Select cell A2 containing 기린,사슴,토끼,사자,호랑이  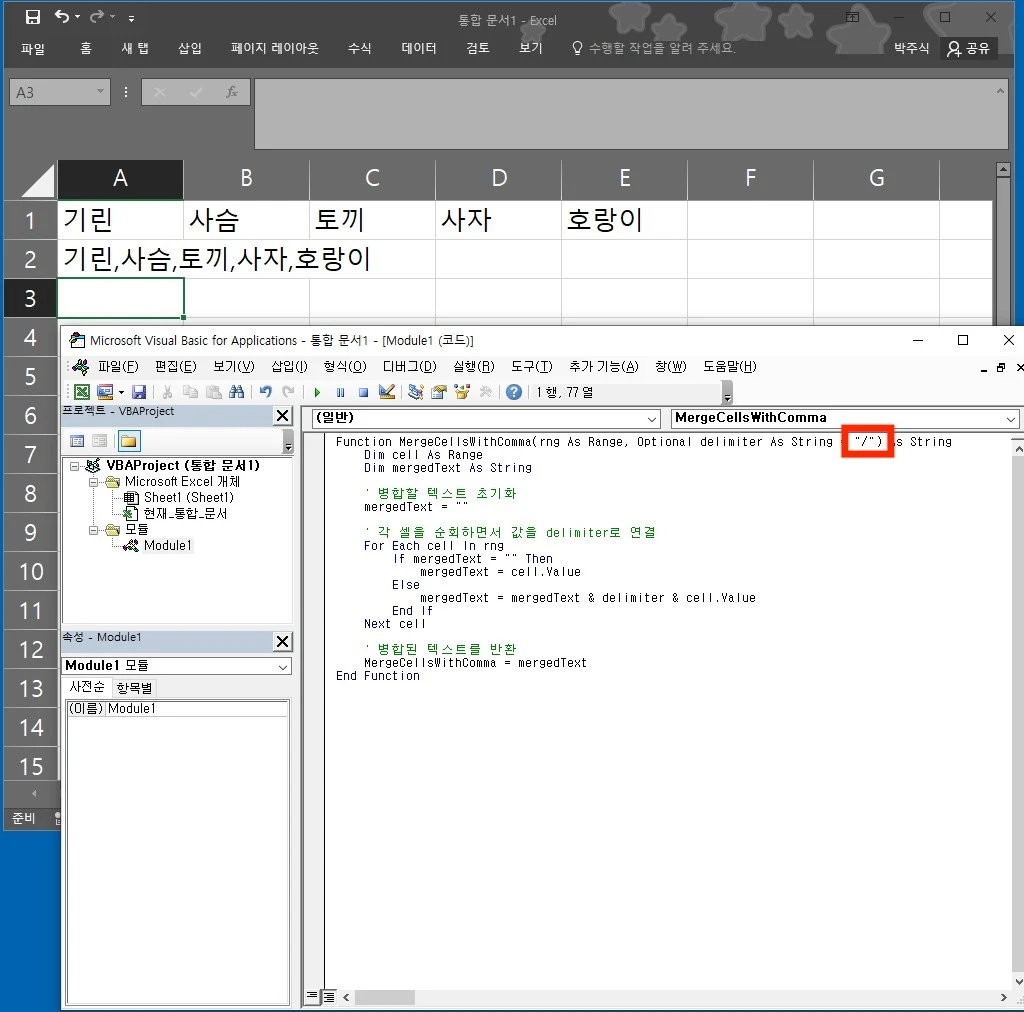coord(120,259)
